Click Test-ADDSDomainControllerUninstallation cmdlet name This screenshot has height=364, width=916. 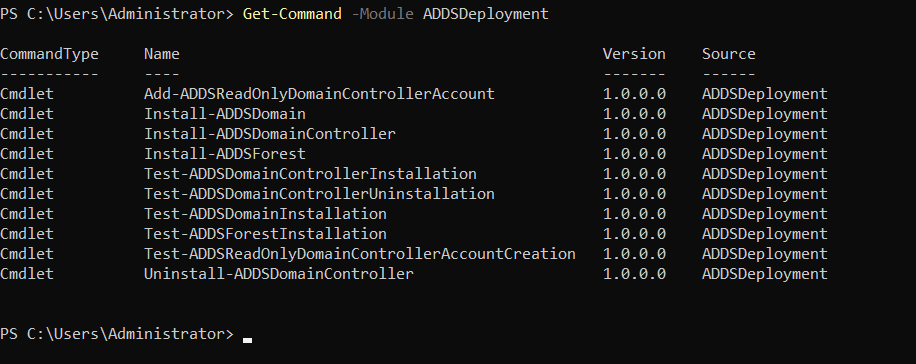[x=319, y=194]
